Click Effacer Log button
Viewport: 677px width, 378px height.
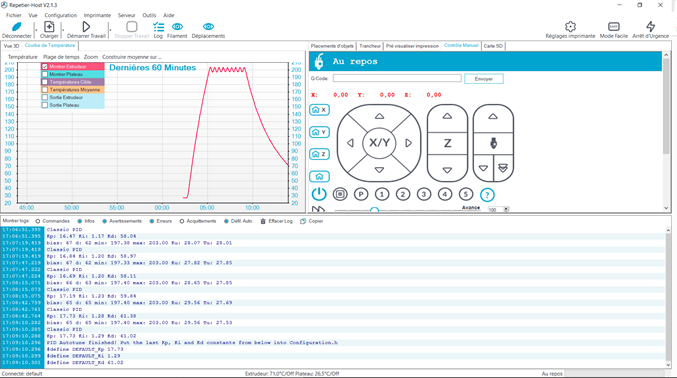pyautogui.click(x=276, y=221)
